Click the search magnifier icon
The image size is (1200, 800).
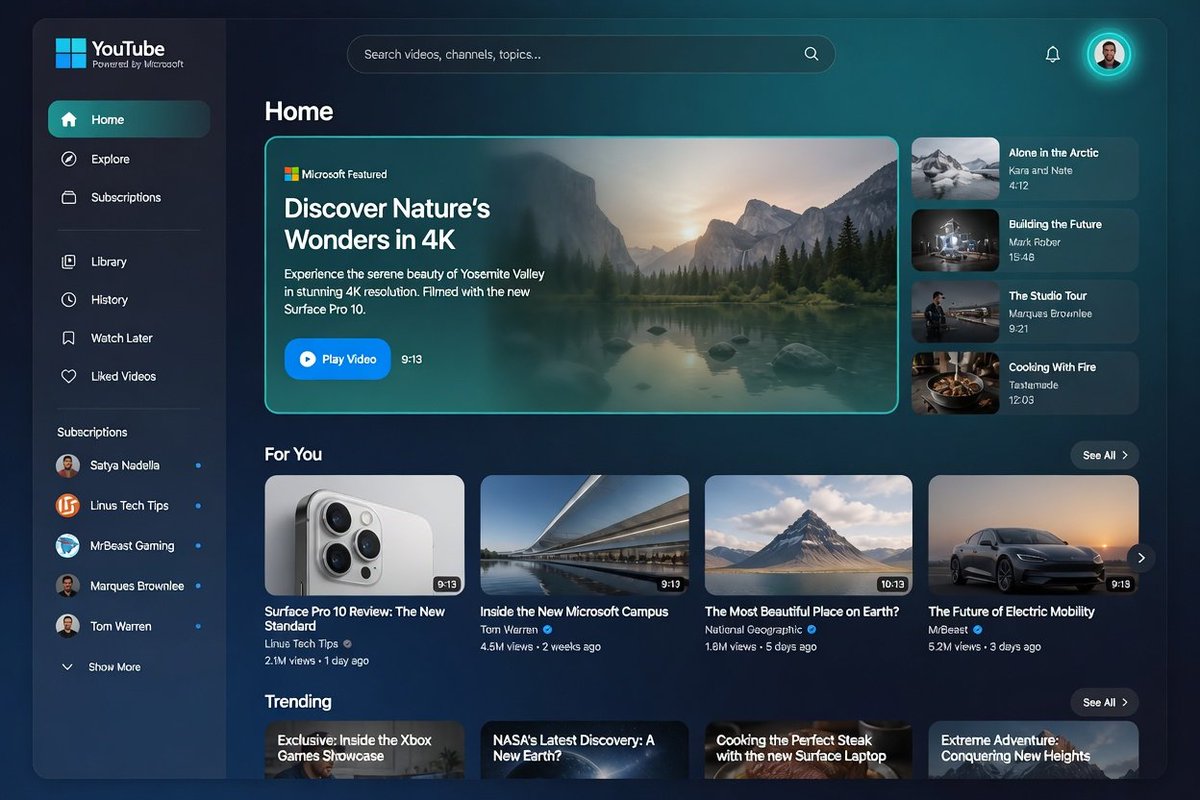[x=811, y=54]
